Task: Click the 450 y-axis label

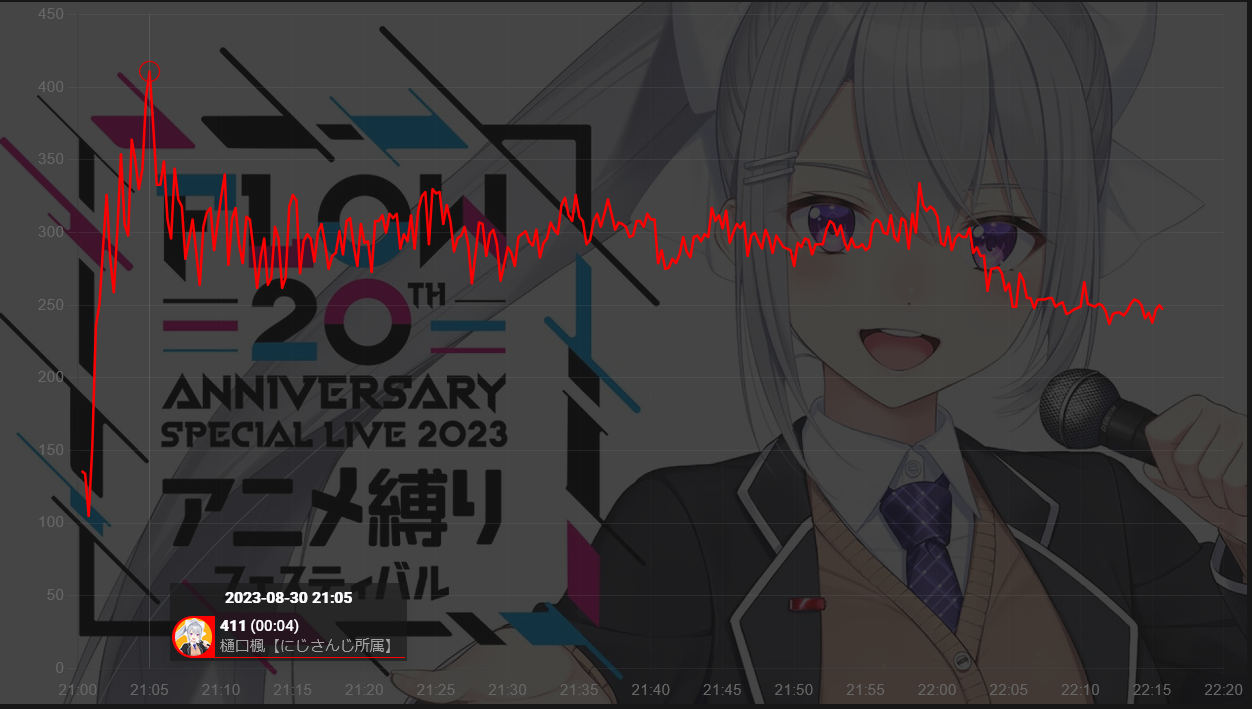Action: point(52,14)
